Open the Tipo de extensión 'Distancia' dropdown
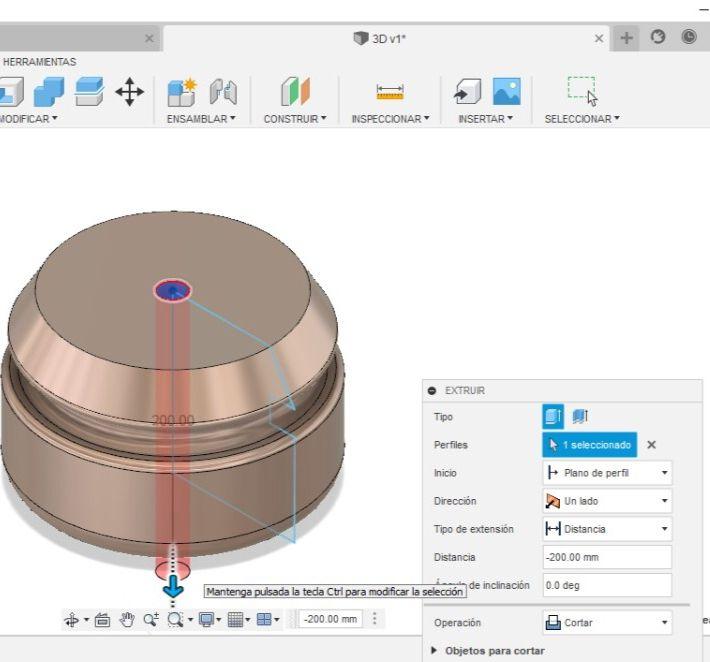 [x=607, y=529]
